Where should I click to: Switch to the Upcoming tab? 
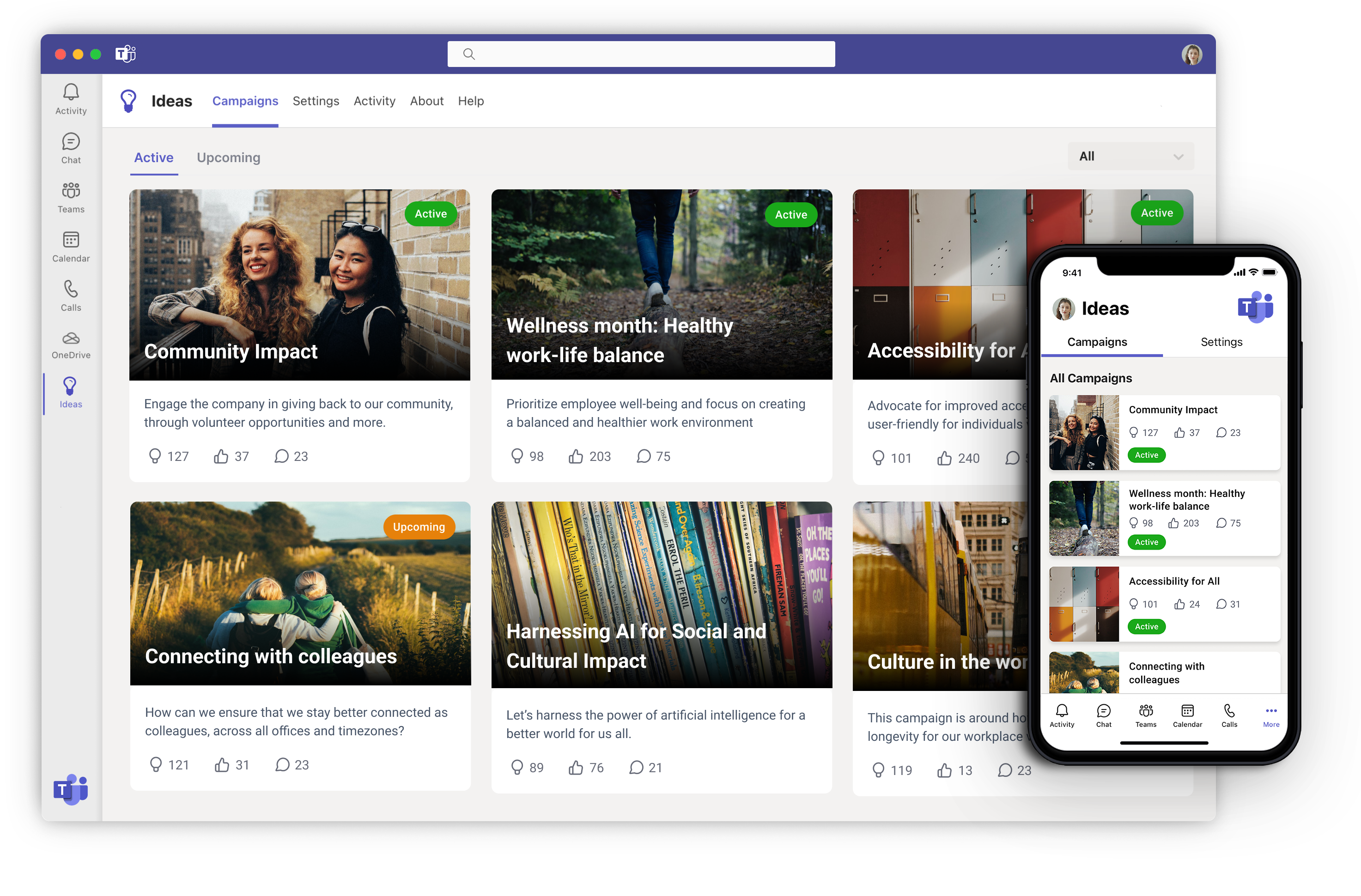pyautogui.click(x=228, y=157)
